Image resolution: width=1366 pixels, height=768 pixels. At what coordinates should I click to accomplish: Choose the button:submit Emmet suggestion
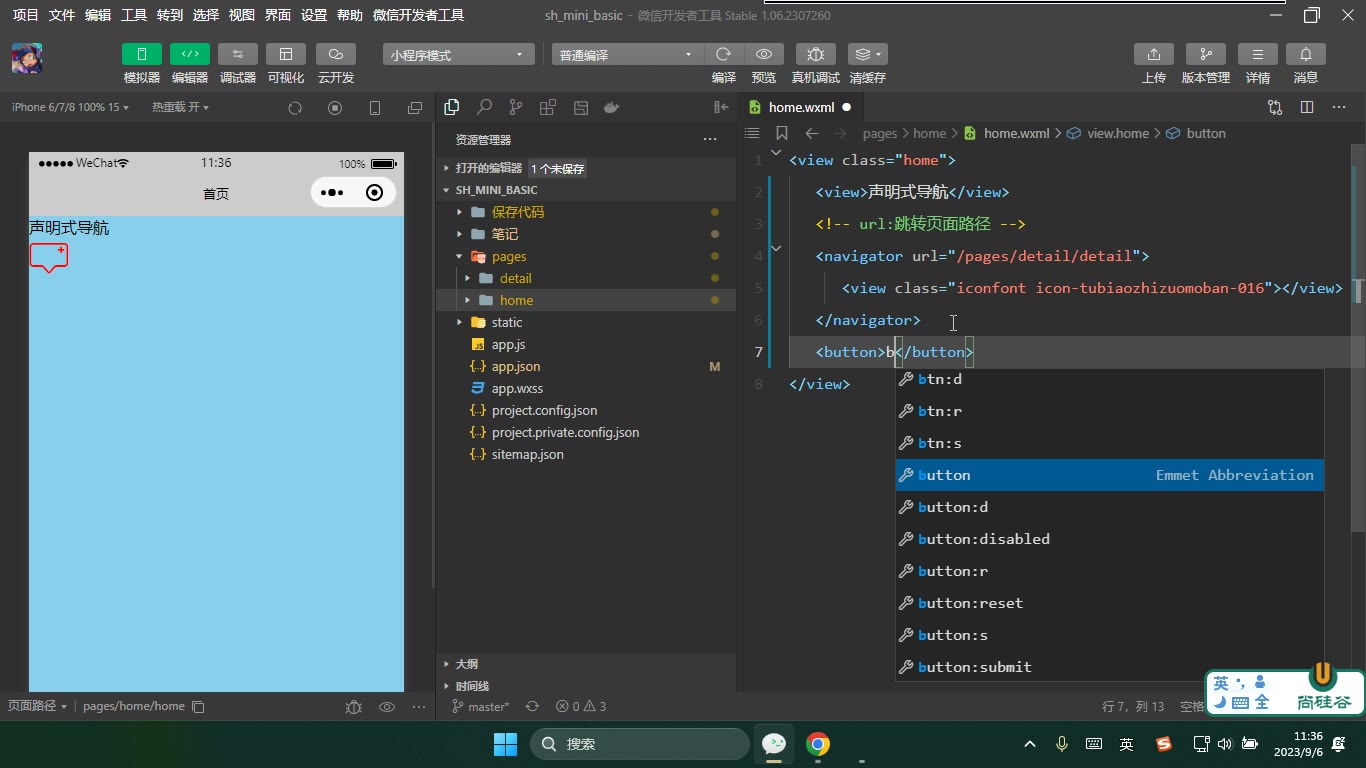tap(1110, 667)
